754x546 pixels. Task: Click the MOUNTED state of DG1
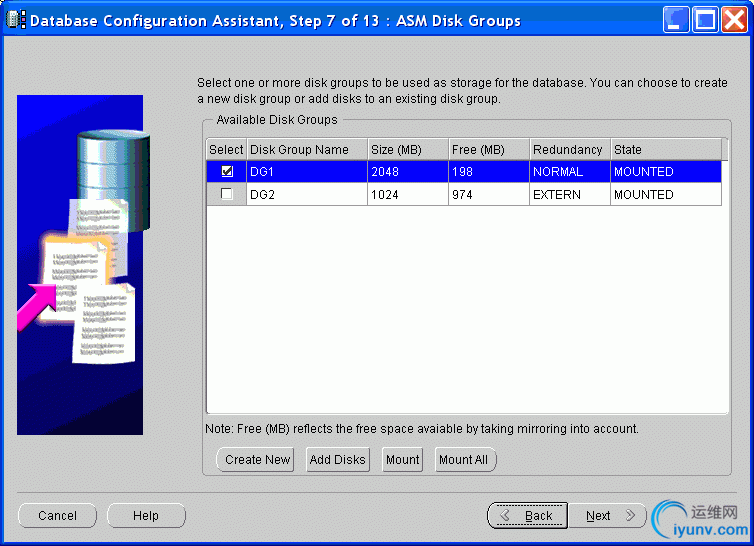coord(666,172)
